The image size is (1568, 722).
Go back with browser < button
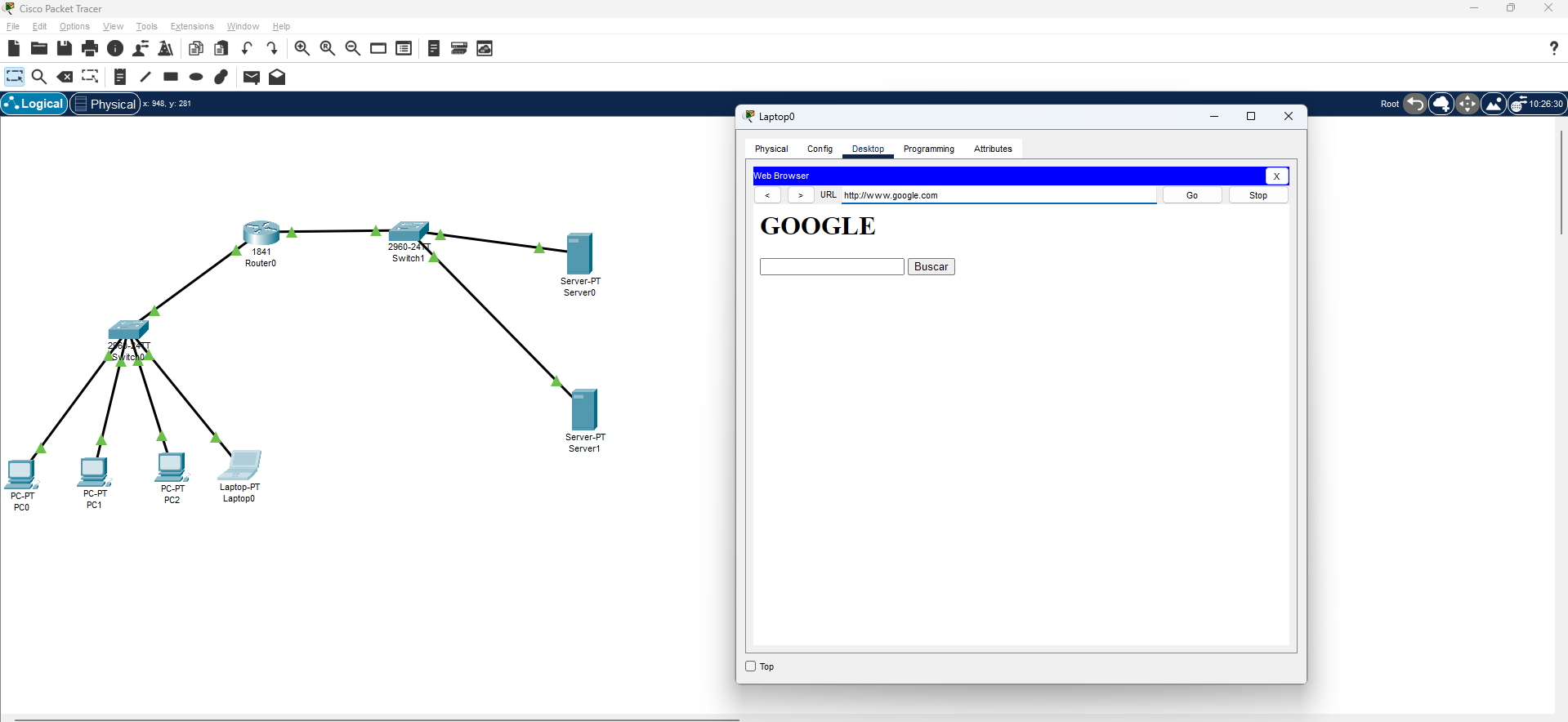(767, 195)
